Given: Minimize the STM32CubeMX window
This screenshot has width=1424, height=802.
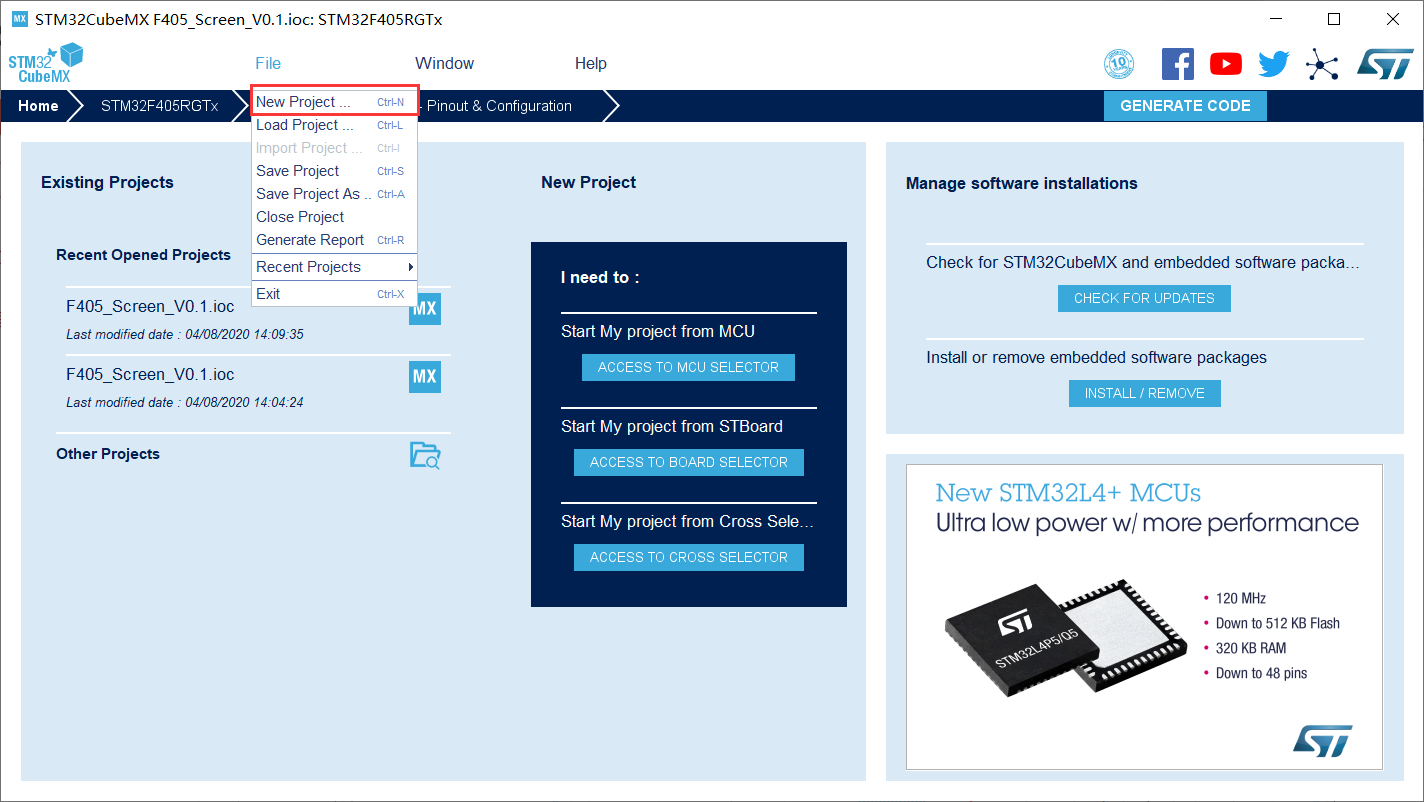Looking at the screenshot, I should (x=1275, y=19).
